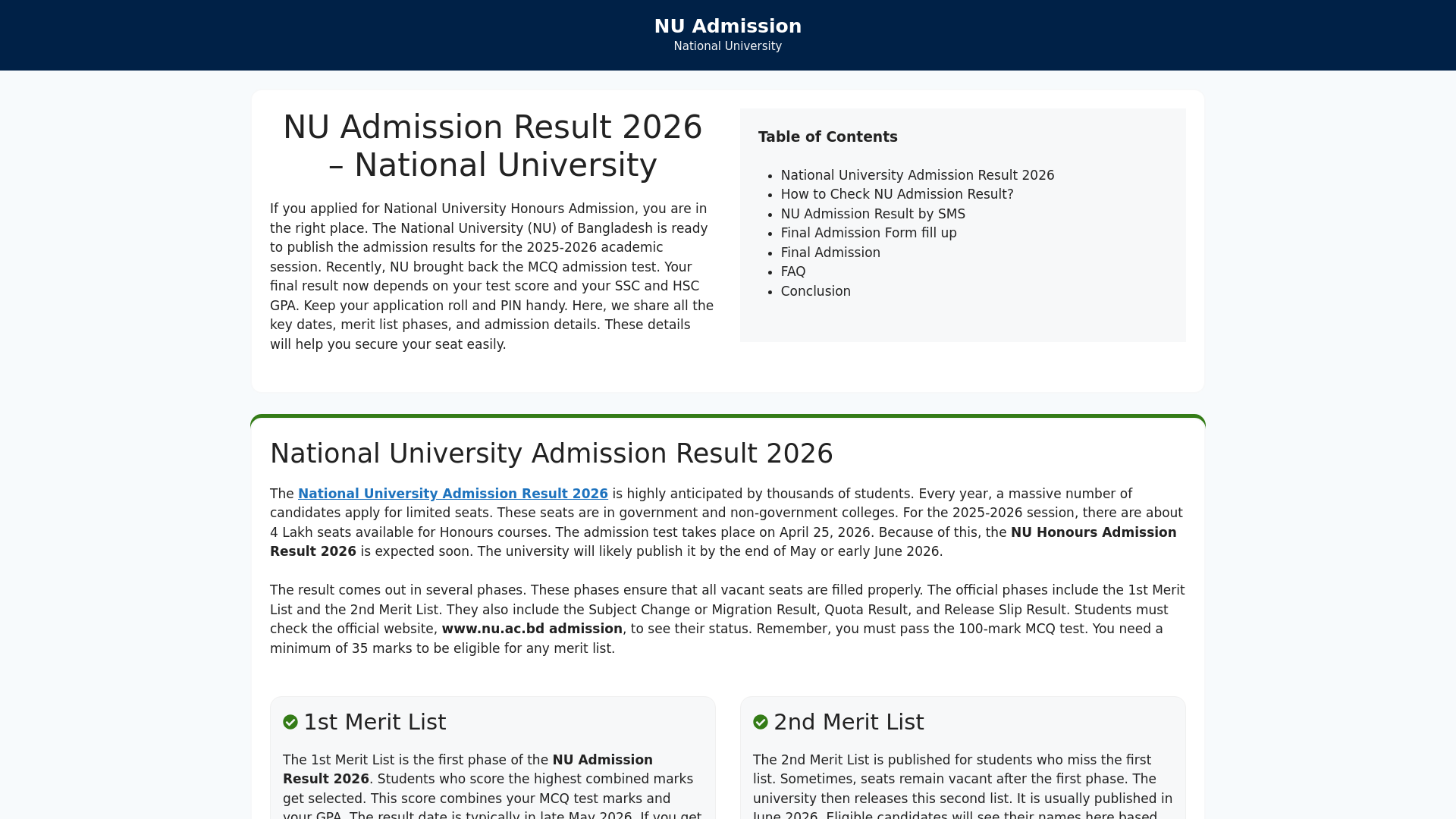Follow the blue 'National University Admission Result 2026' hyperlink
Image resolution: width=1456 pixels, height=819 pixels.
coord(453,494)
